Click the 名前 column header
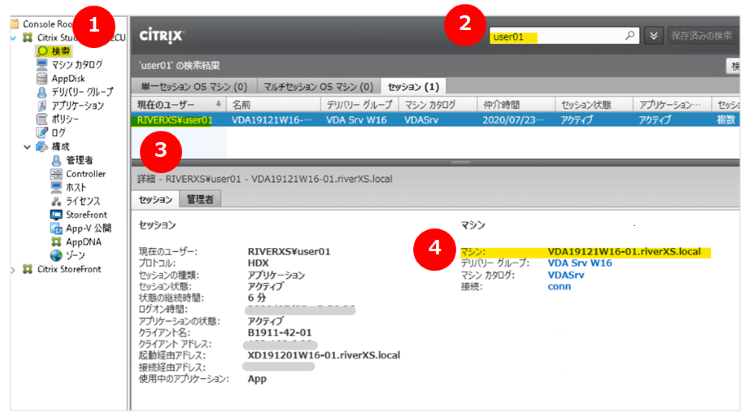The height and width of the screenshot is (418, 750). coord(274,104)
